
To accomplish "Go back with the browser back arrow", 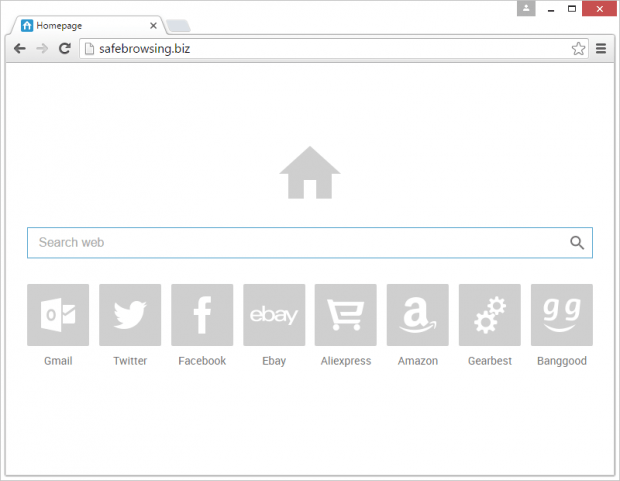I will 19,49.
